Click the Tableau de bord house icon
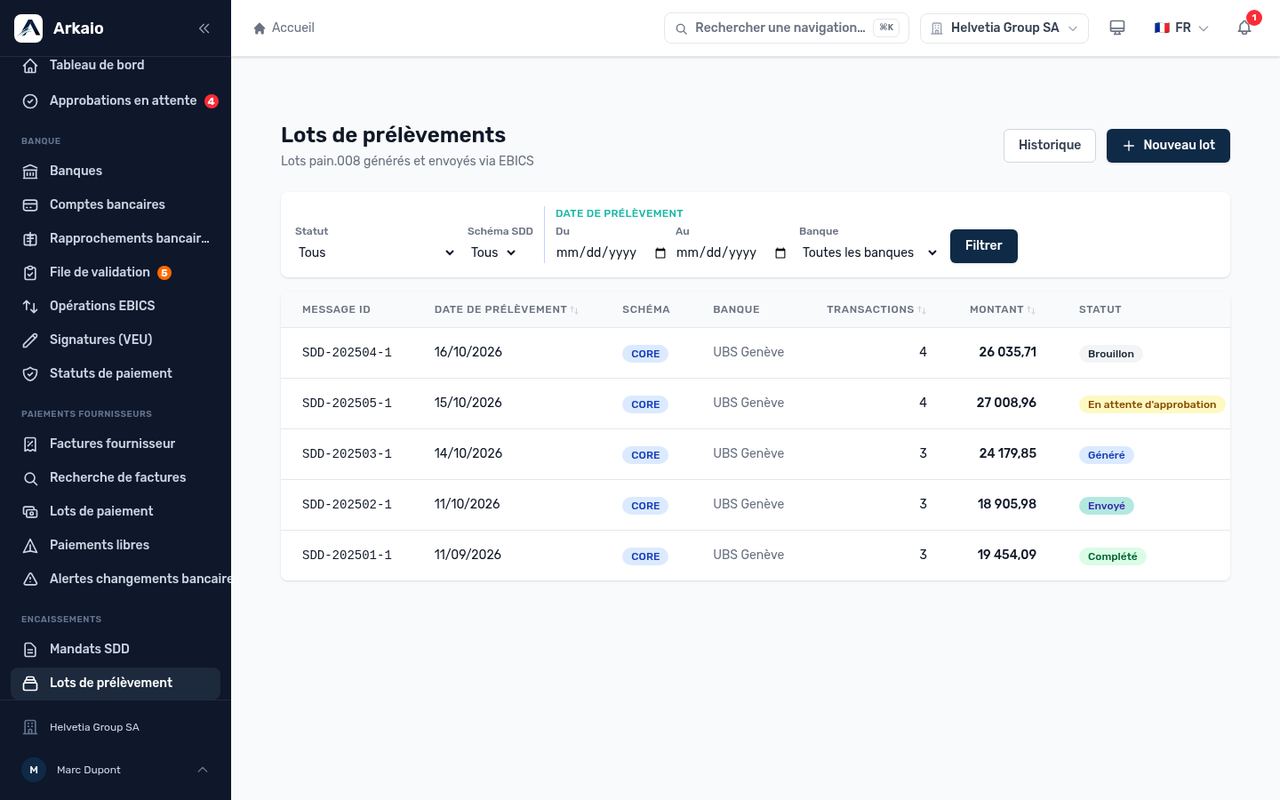This screenshot has height=800, width=1280. pos(30,65)
